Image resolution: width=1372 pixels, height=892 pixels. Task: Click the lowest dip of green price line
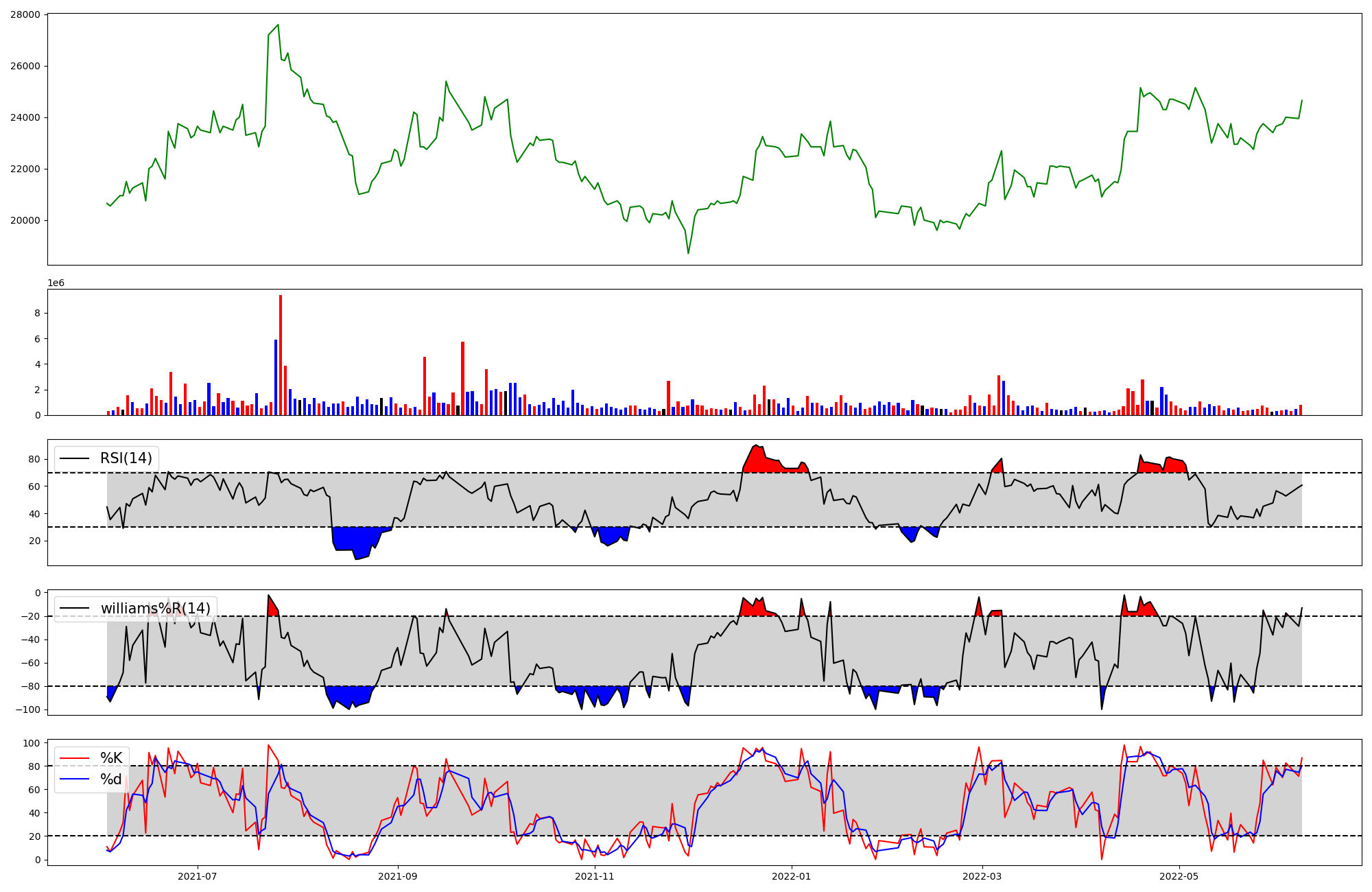coord(688,253)
